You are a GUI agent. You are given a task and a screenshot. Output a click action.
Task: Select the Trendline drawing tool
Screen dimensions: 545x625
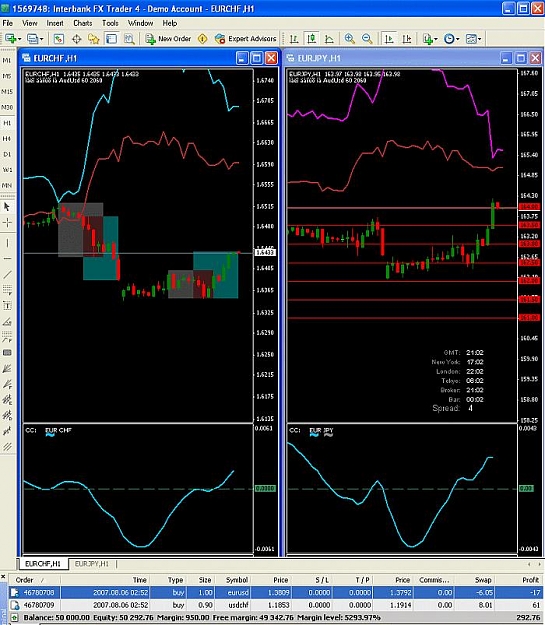click(7, 274)
